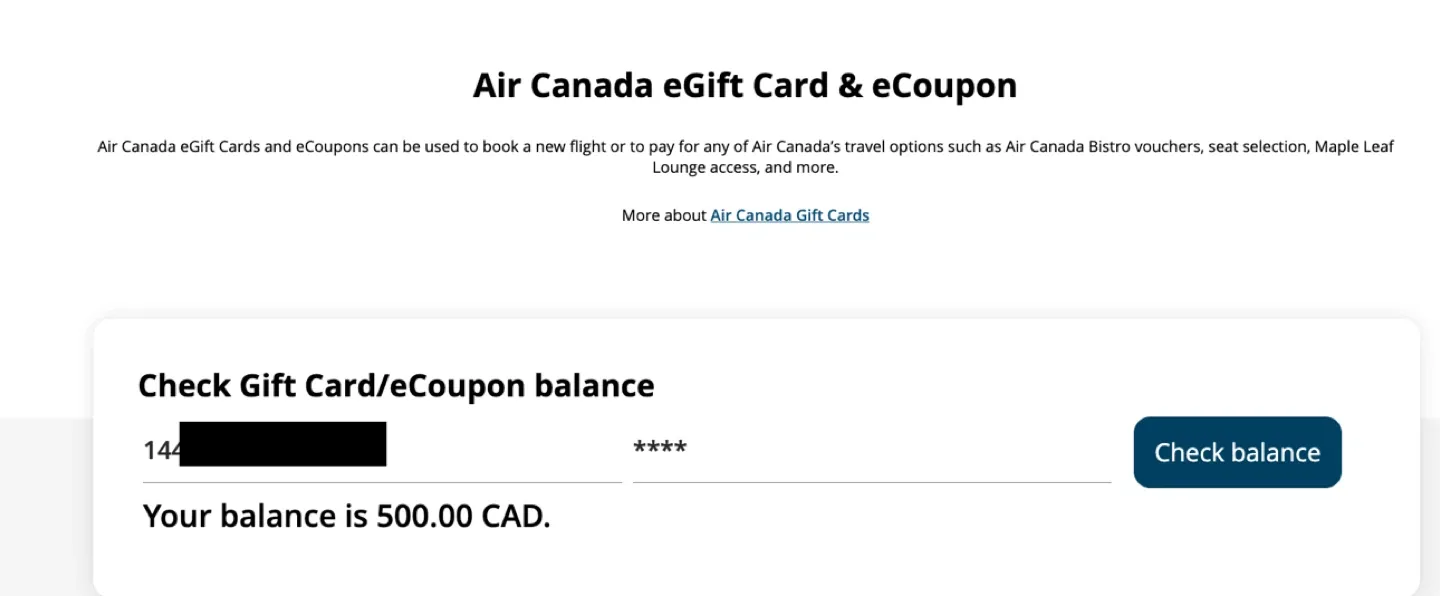Click the Check balance button
Viewport: 1440px width, 596px height.
pos(1237,452)
